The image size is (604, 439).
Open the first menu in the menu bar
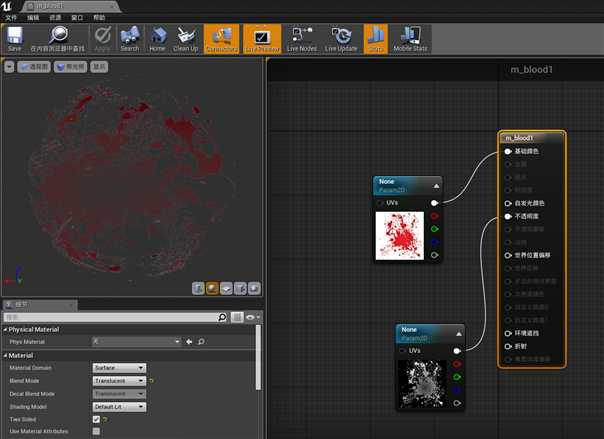pyautogui.click(x=11, y=18)
